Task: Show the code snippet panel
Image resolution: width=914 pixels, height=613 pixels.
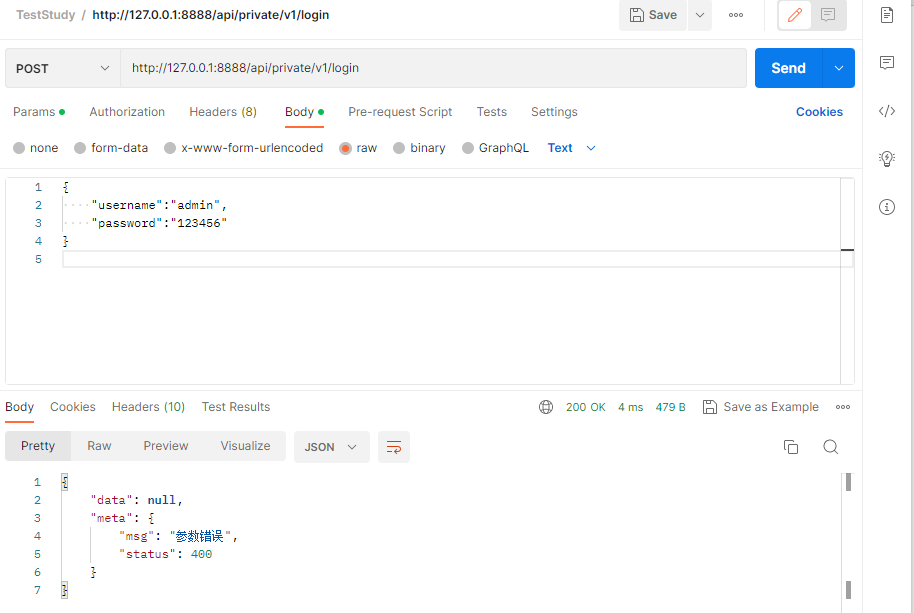Action: tap(886, 111)
